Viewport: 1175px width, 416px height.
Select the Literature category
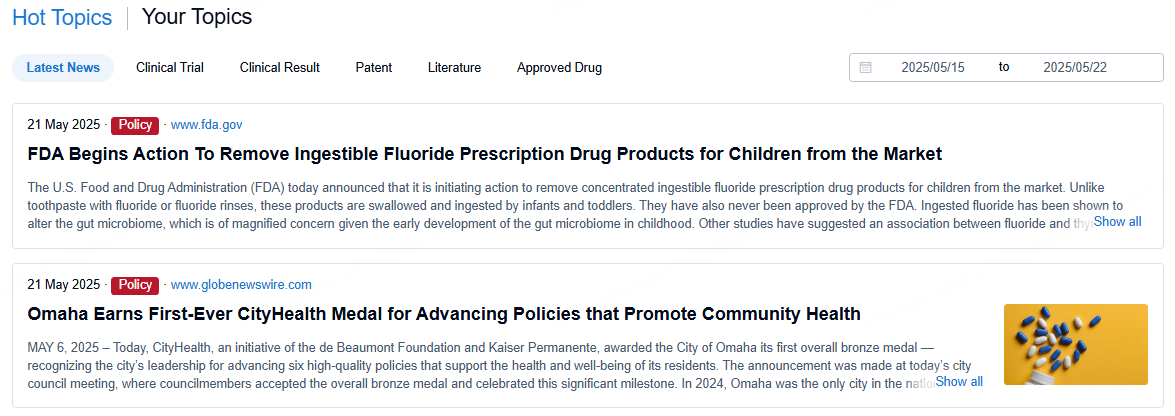(x=454, y=68)
